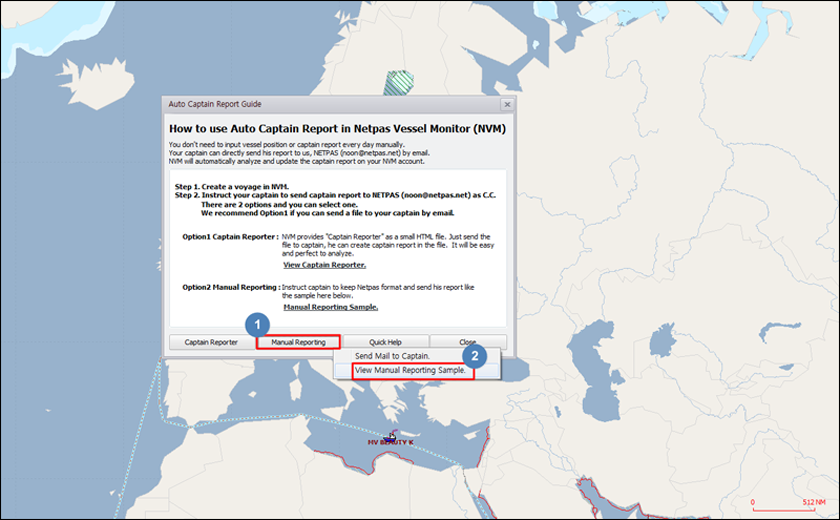Click the Captain Reporter button
Image resolution: width=840 pixels, height=520 pixels.
click(x=211, y=342)
